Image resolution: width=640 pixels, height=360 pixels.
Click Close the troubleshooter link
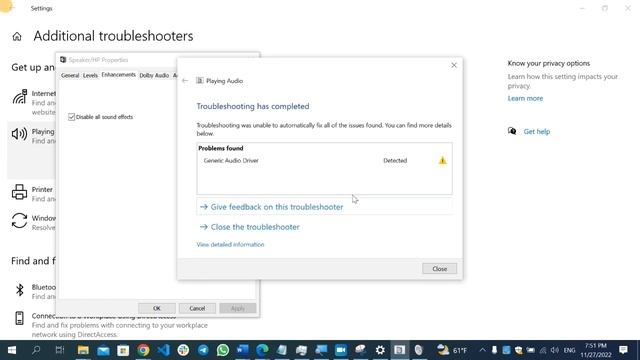250,227
